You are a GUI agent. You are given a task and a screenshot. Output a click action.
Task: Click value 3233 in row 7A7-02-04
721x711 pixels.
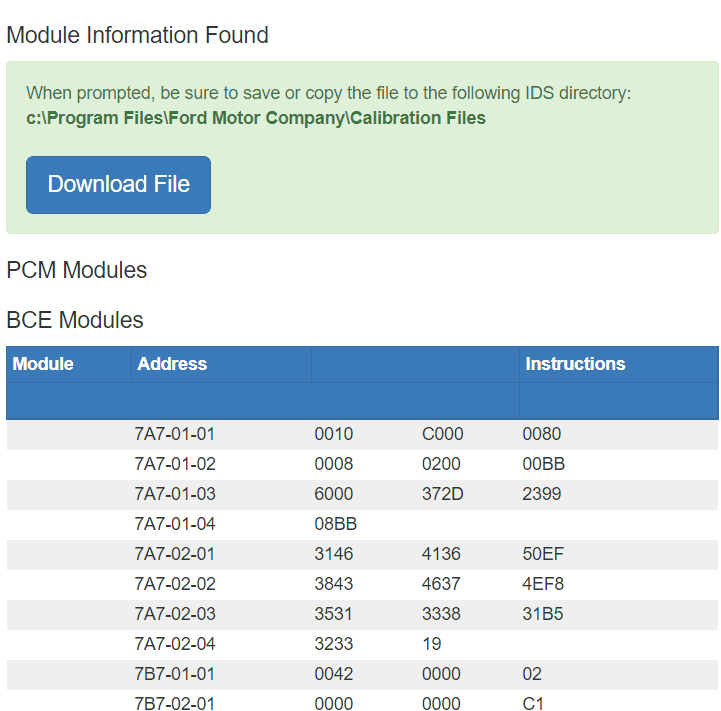pyautogui.click(x=334, y=644)
